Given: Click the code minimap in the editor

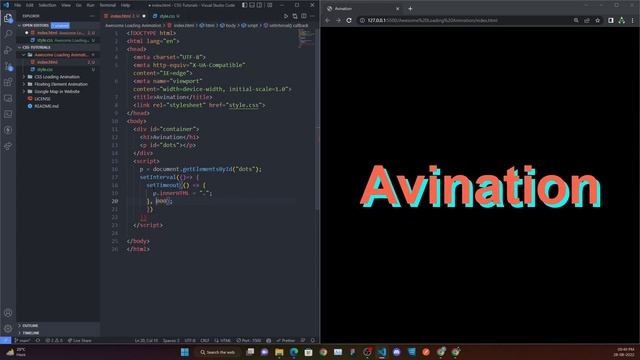Looking at the screenshot, I should [x=306, y=39].
